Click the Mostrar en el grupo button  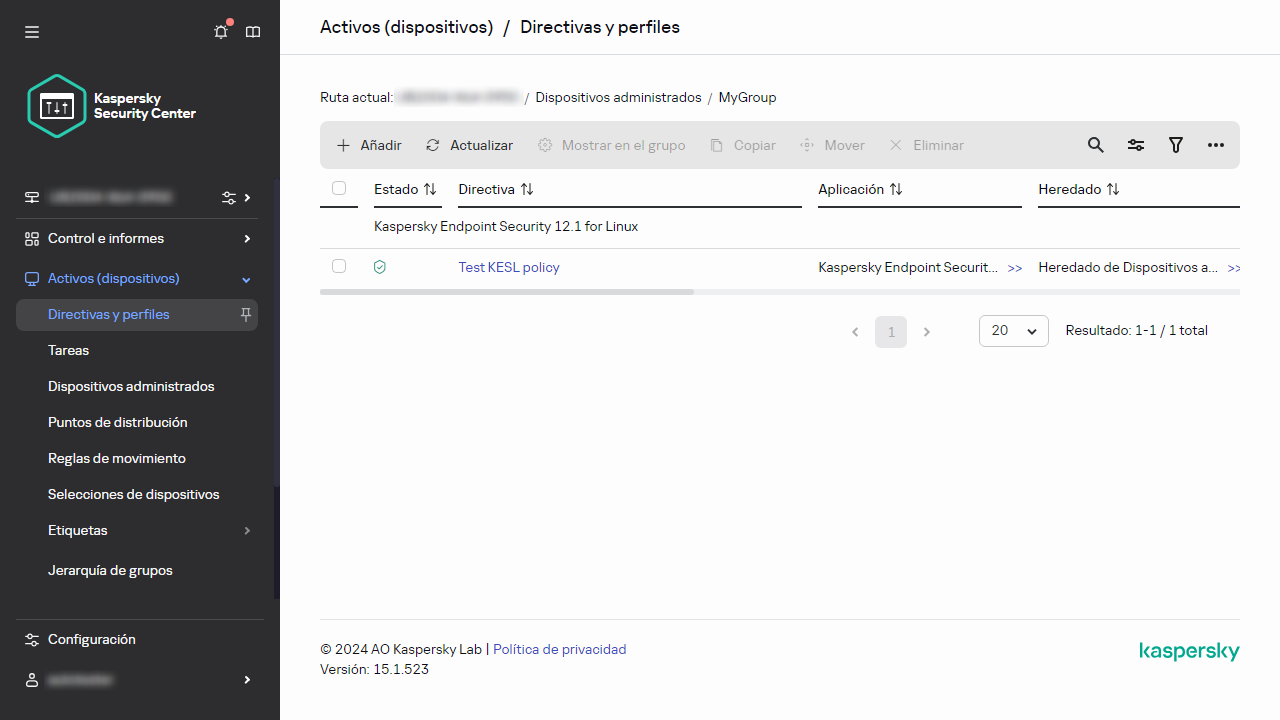[611, 145]
